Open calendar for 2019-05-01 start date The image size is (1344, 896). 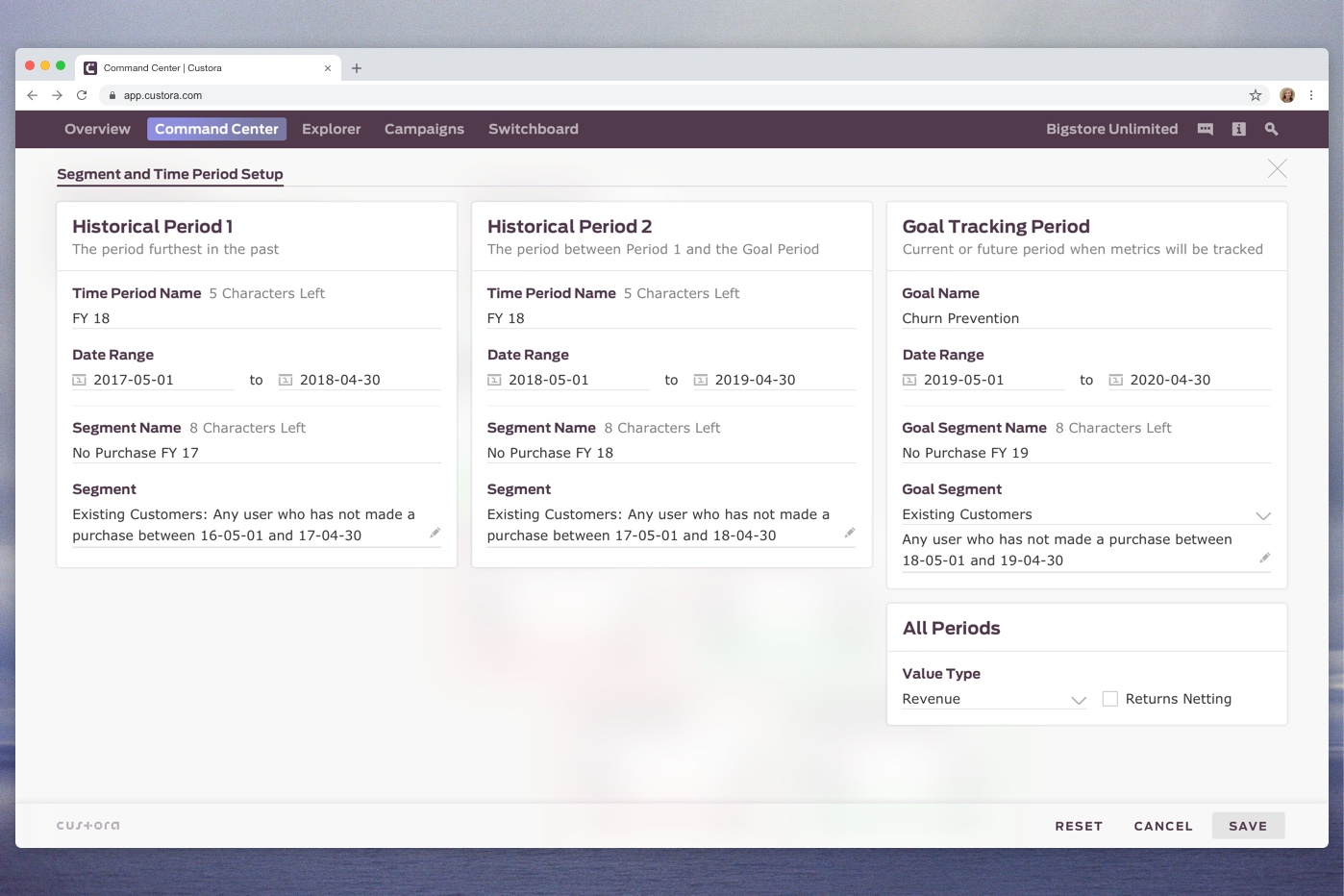pos(909,380)
